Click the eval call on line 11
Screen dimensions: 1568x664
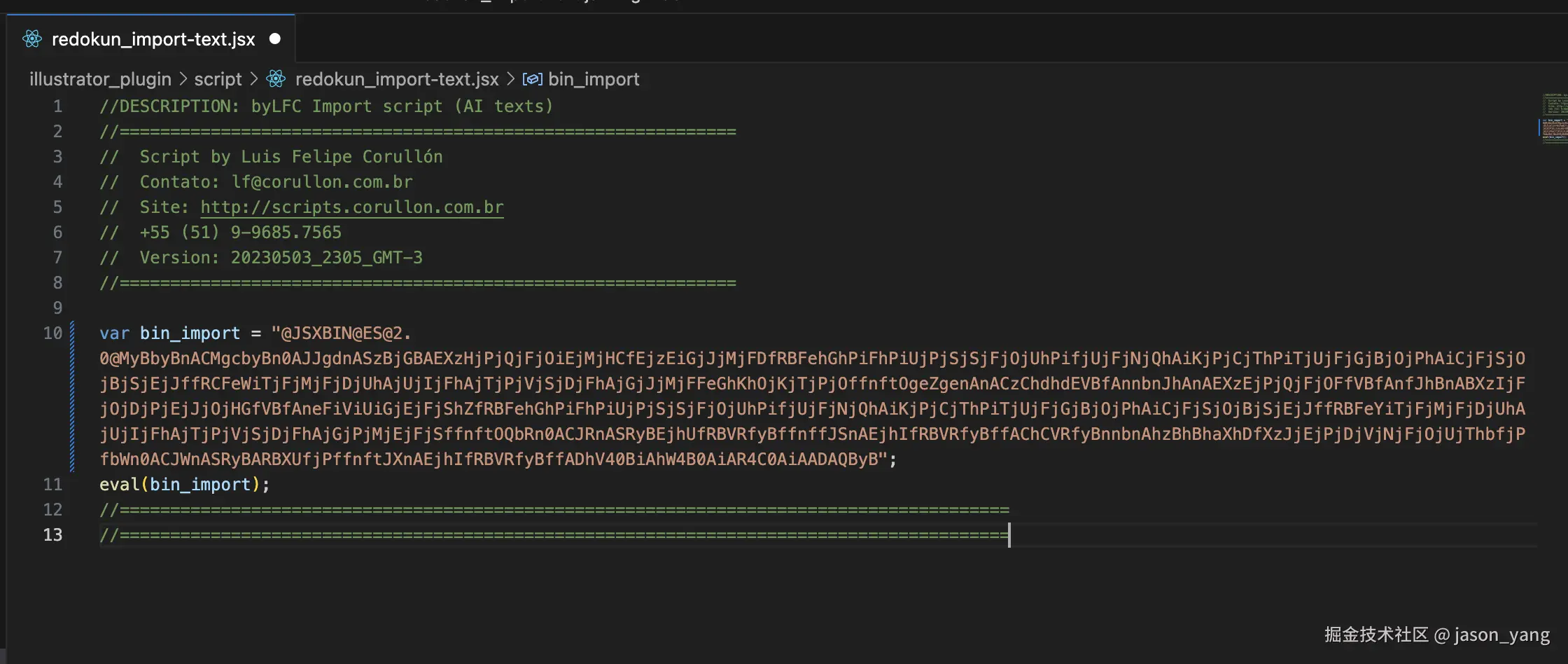click(119, 485)
